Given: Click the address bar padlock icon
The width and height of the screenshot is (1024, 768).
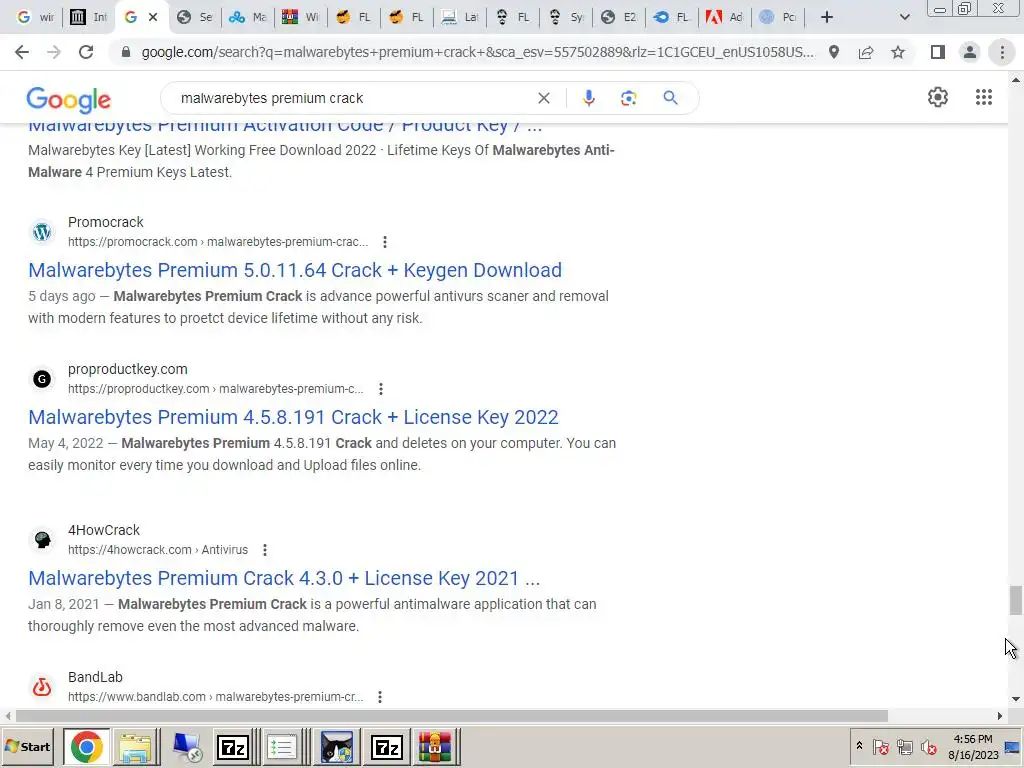Looking at the screenshot, I should point(126,52).
